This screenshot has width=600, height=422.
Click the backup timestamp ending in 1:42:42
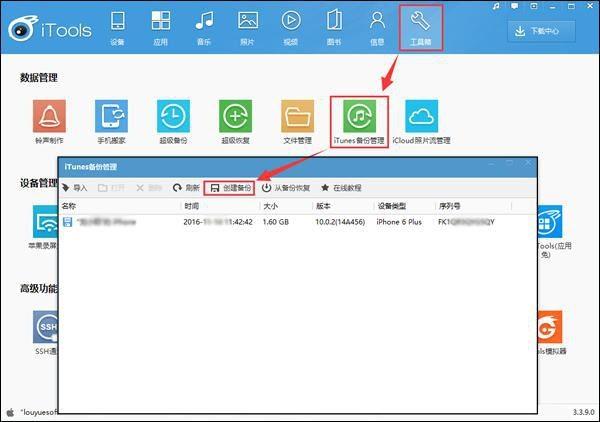pyautogui.click(x=218, y=222)
